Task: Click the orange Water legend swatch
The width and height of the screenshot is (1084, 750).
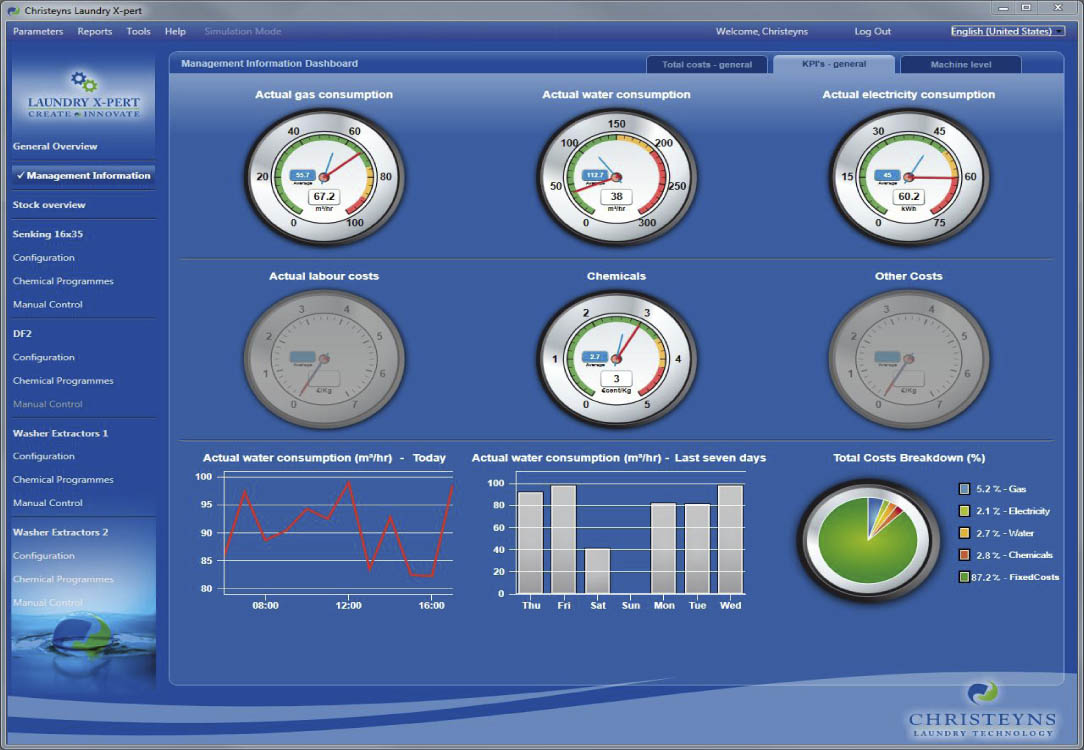Action: [x=964, y=533]
